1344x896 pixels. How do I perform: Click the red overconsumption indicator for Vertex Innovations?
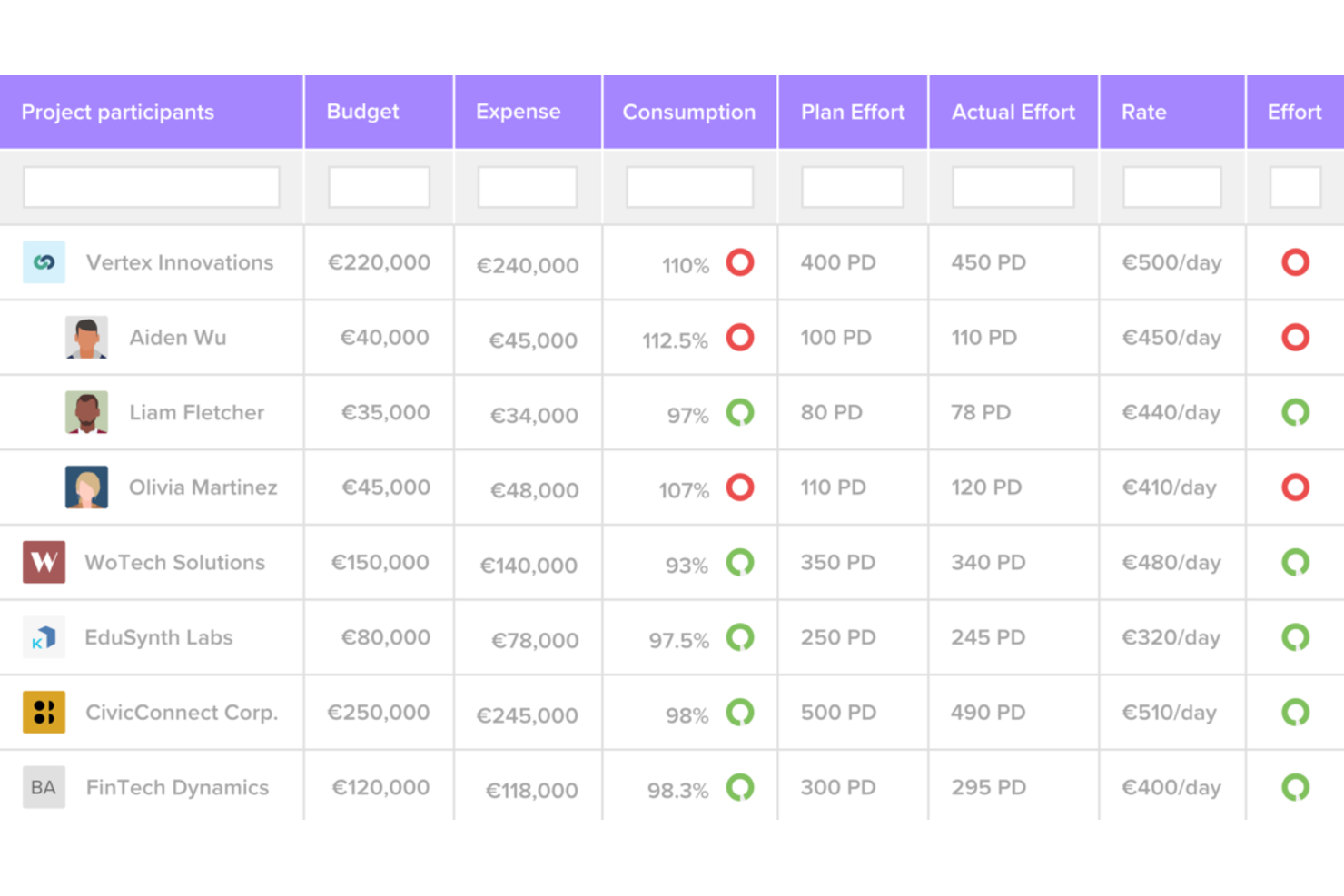click(x=741, y=262)
